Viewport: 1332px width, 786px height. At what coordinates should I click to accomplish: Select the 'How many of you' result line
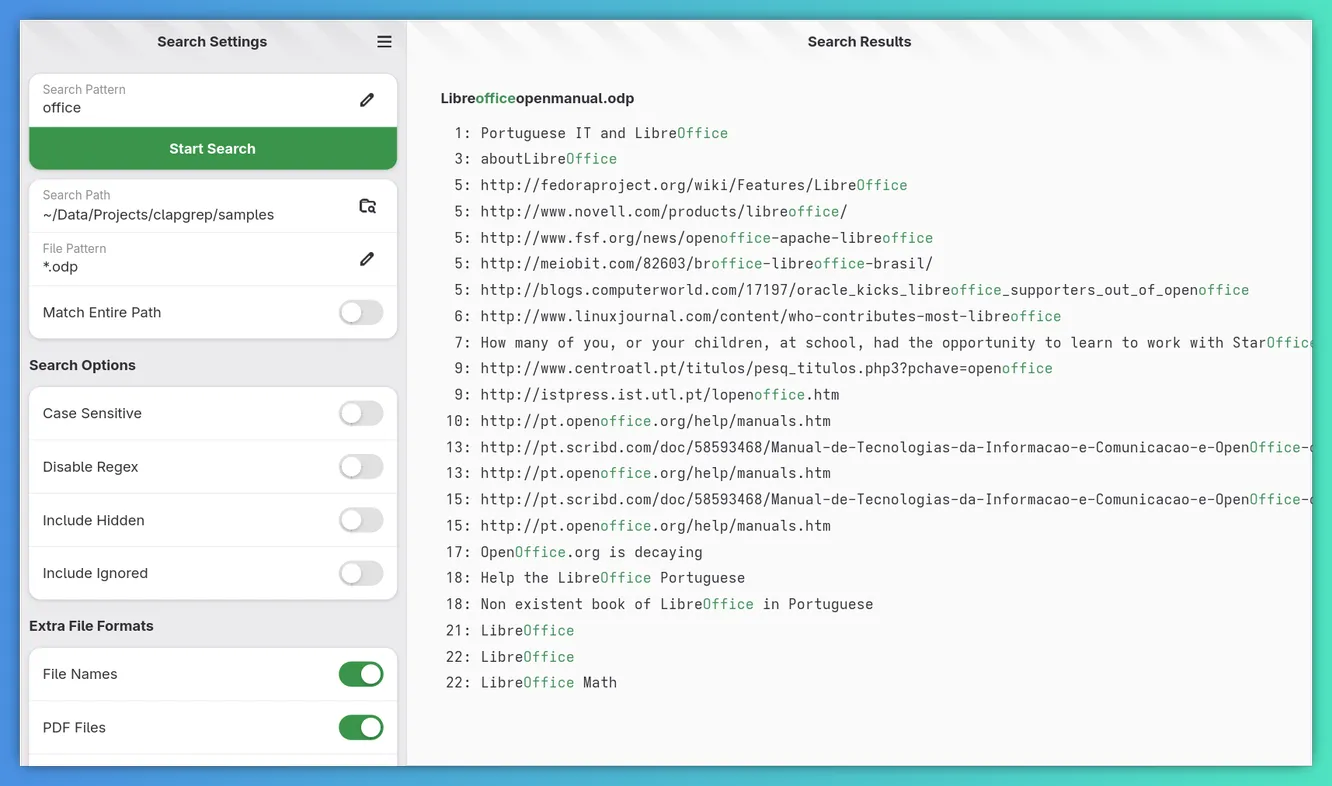pyautogui.click(x=895, y=342)
